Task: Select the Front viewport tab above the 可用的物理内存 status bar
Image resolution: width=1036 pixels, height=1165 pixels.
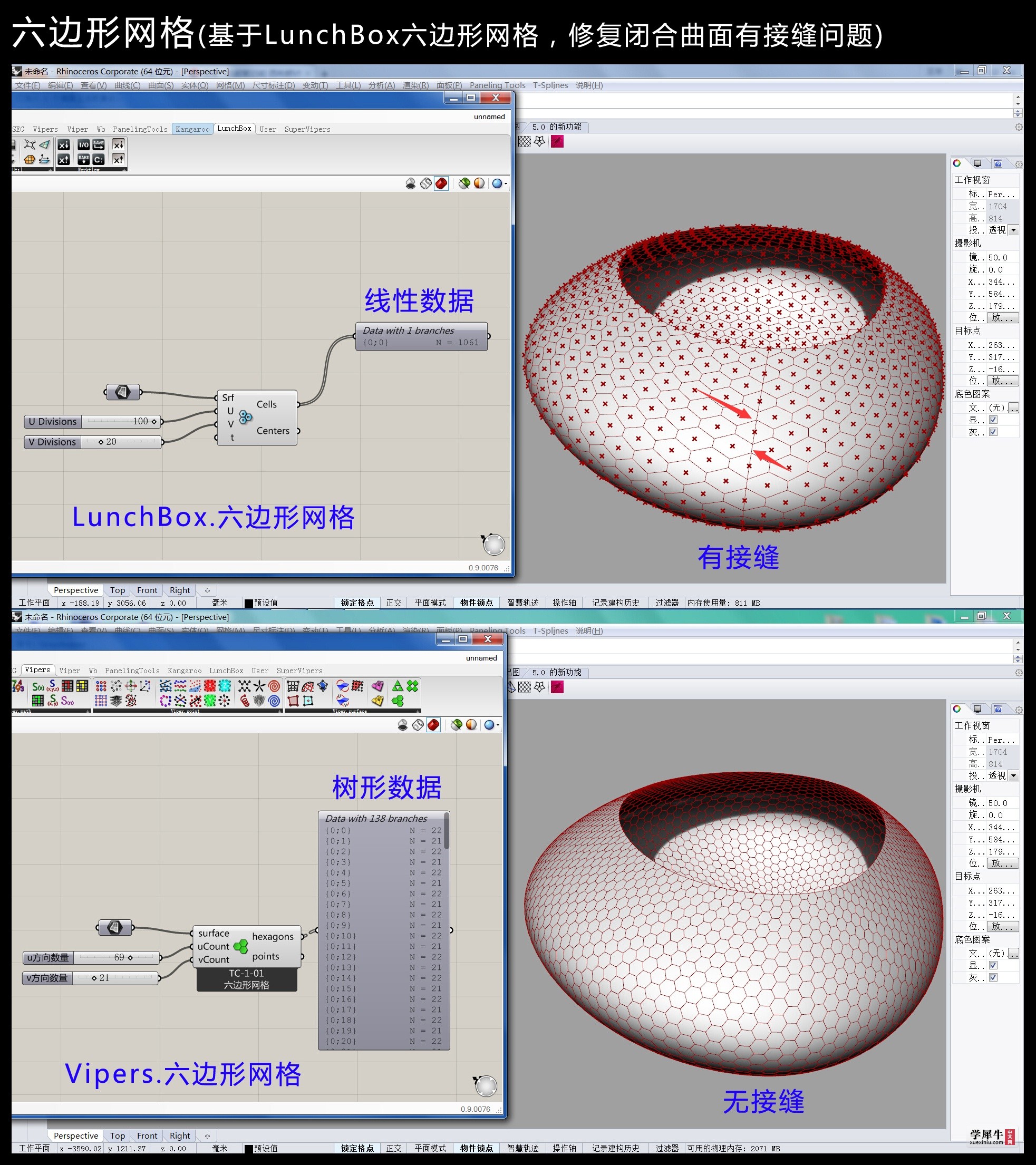Action: (147, 1136)
